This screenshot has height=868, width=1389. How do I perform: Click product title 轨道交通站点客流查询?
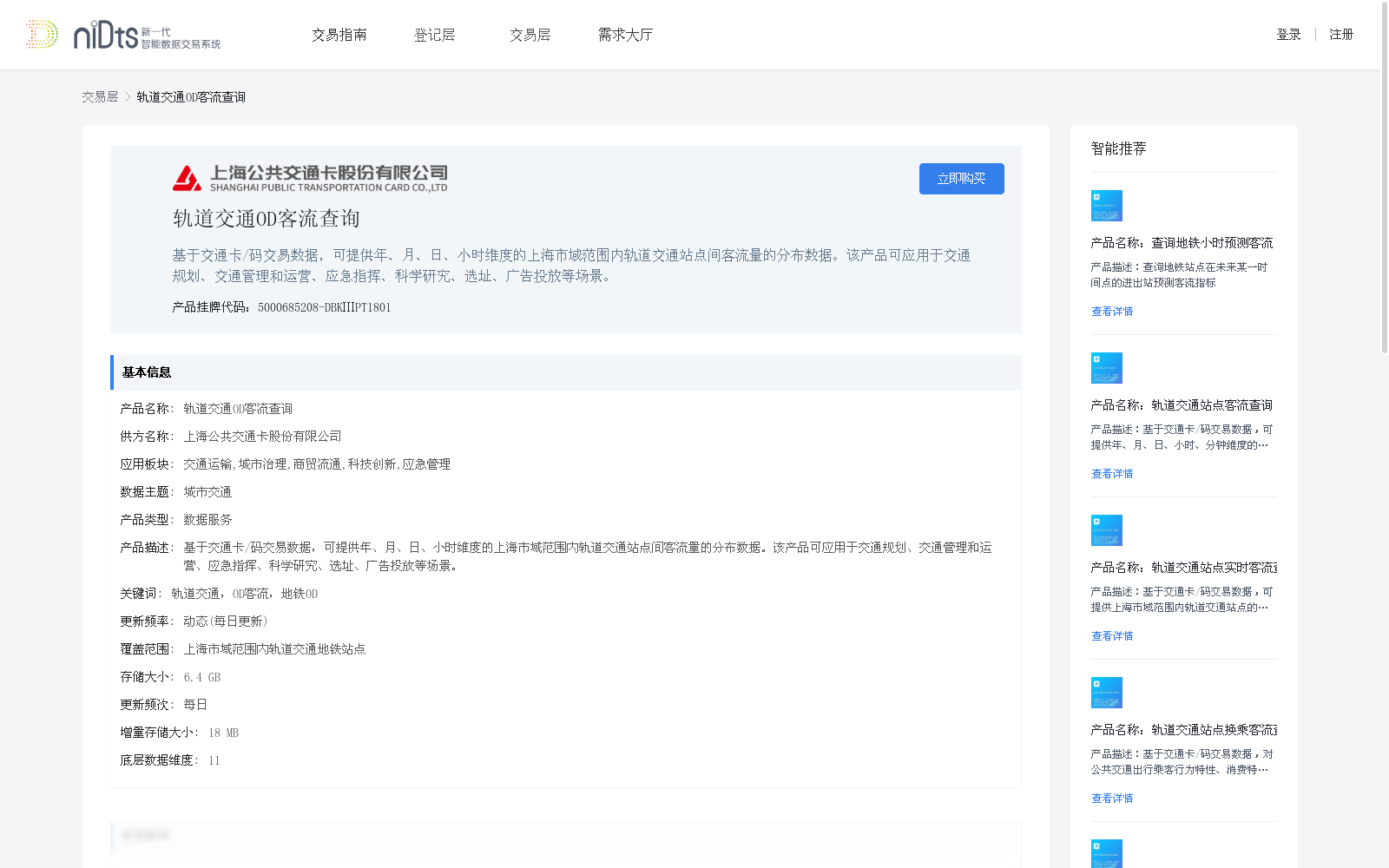(1182, 405)
